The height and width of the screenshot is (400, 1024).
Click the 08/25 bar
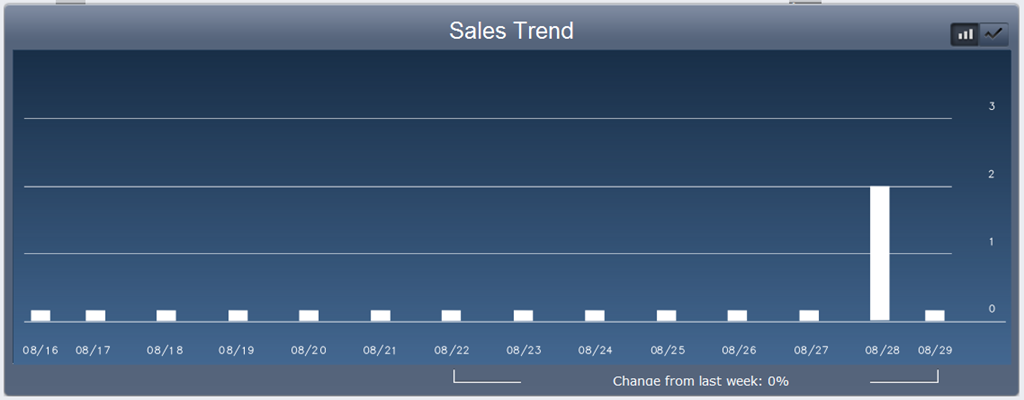666,315
